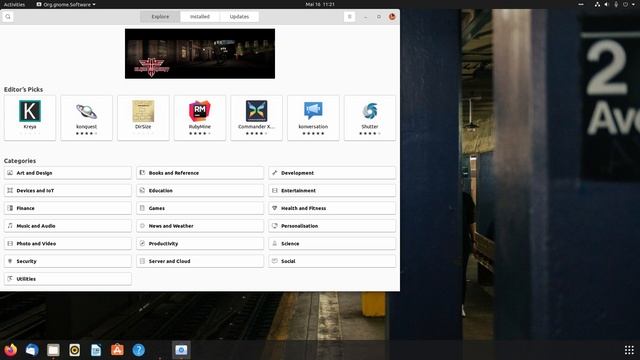Open the DirSize app tile

143,118
